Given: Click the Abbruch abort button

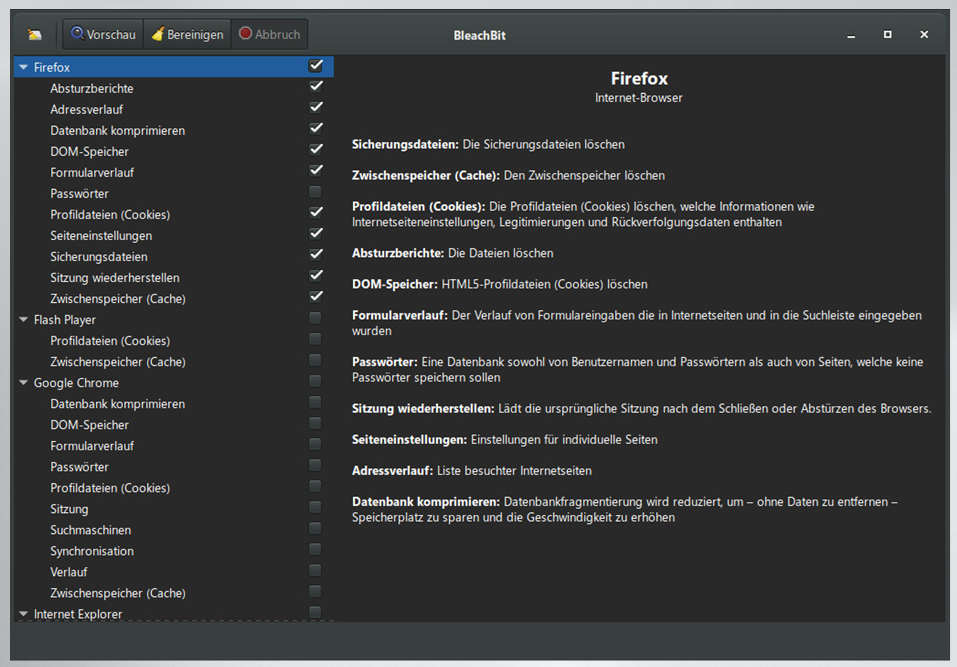Looking at the screenshot, I should (x=269, y=34).
